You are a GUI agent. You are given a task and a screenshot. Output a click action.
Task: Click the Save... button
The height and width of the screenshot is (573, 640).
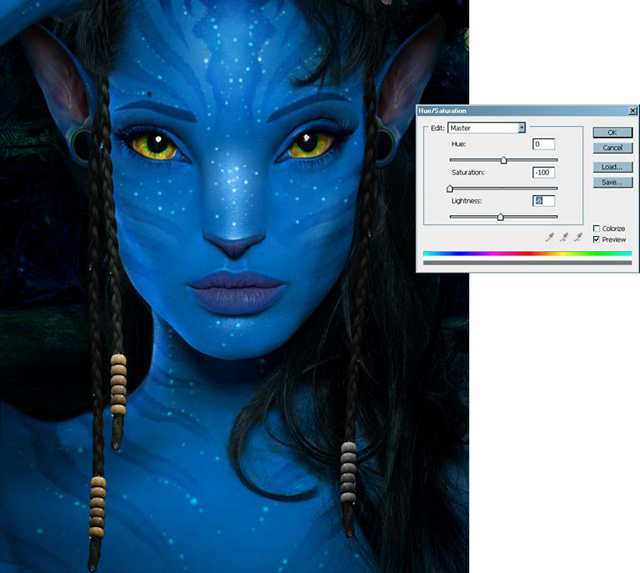(x=612, y=182)
